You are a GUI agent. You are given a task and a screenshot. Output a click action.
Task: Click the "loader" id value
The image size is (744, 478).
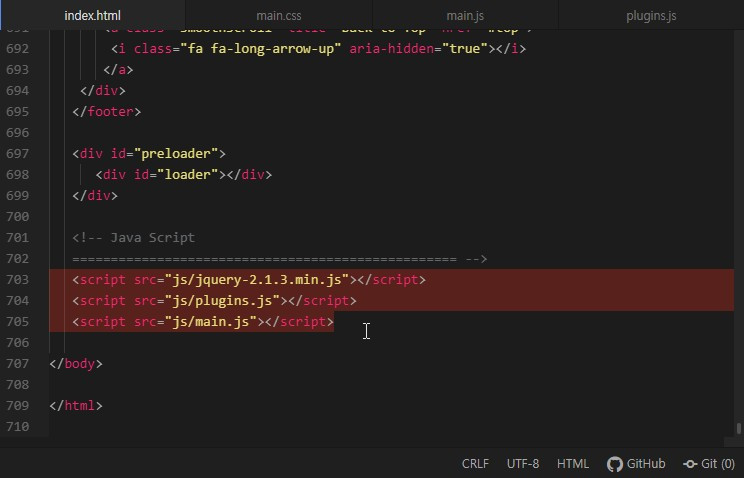coord(187,174)
